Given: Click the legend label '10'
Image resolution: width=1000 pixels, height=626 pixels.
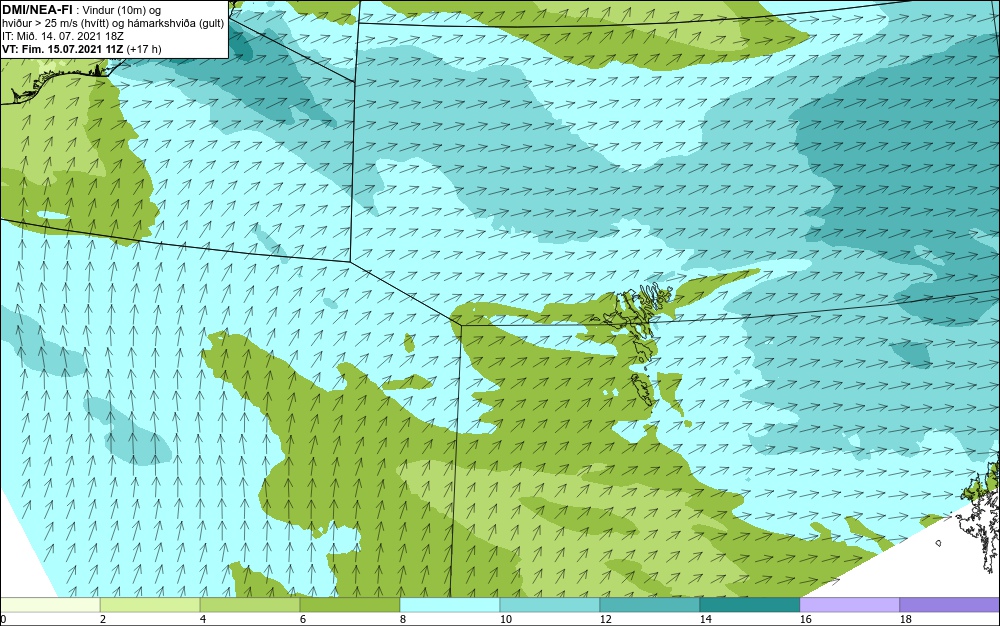Looking at the screenshot, I should (x=505, y=619).
